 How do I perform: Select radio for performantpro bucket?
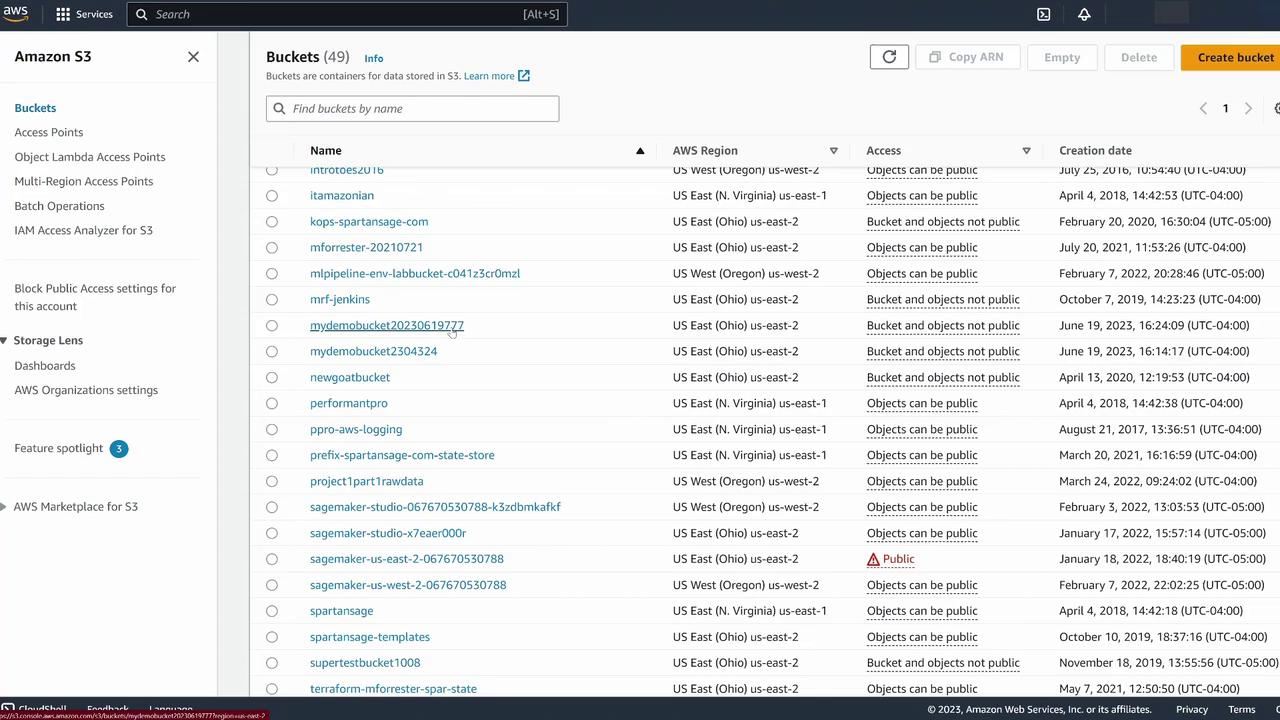[272, 404]
